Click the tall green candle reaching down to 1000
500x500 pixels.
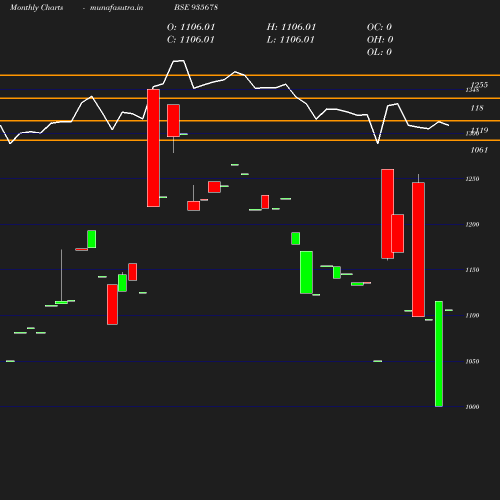click(x=439, y=354)
